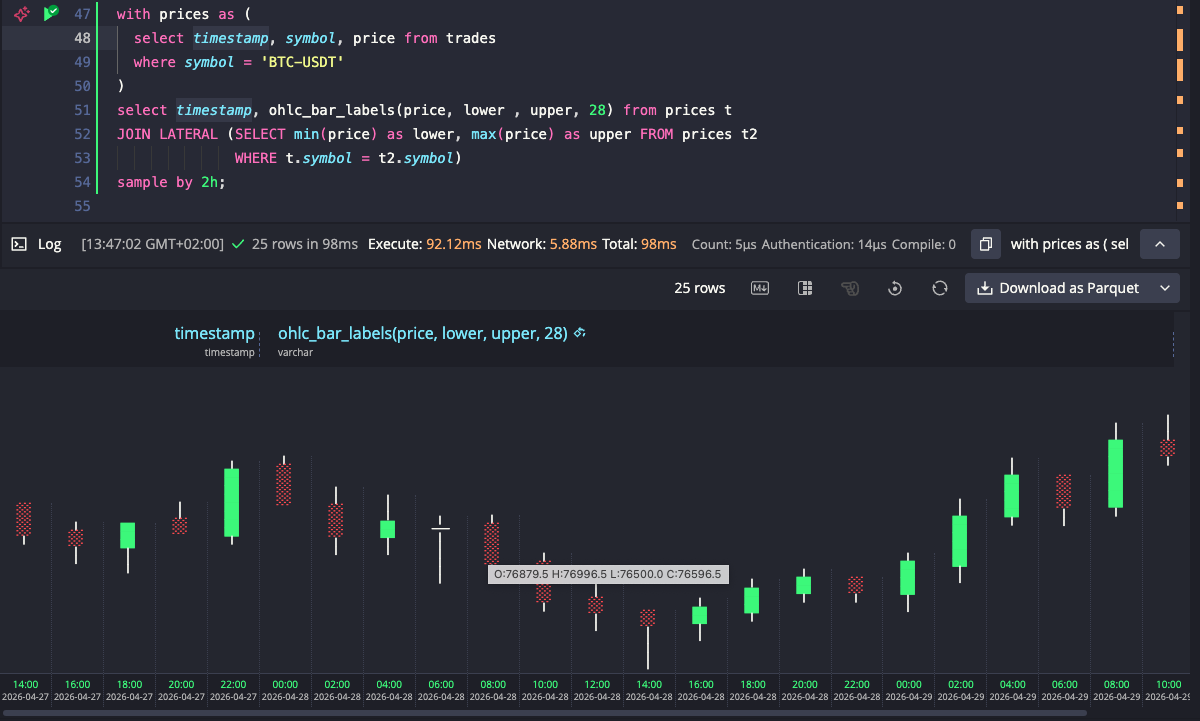Click 'sample by 2h;' on line 54

coord(171,182)
